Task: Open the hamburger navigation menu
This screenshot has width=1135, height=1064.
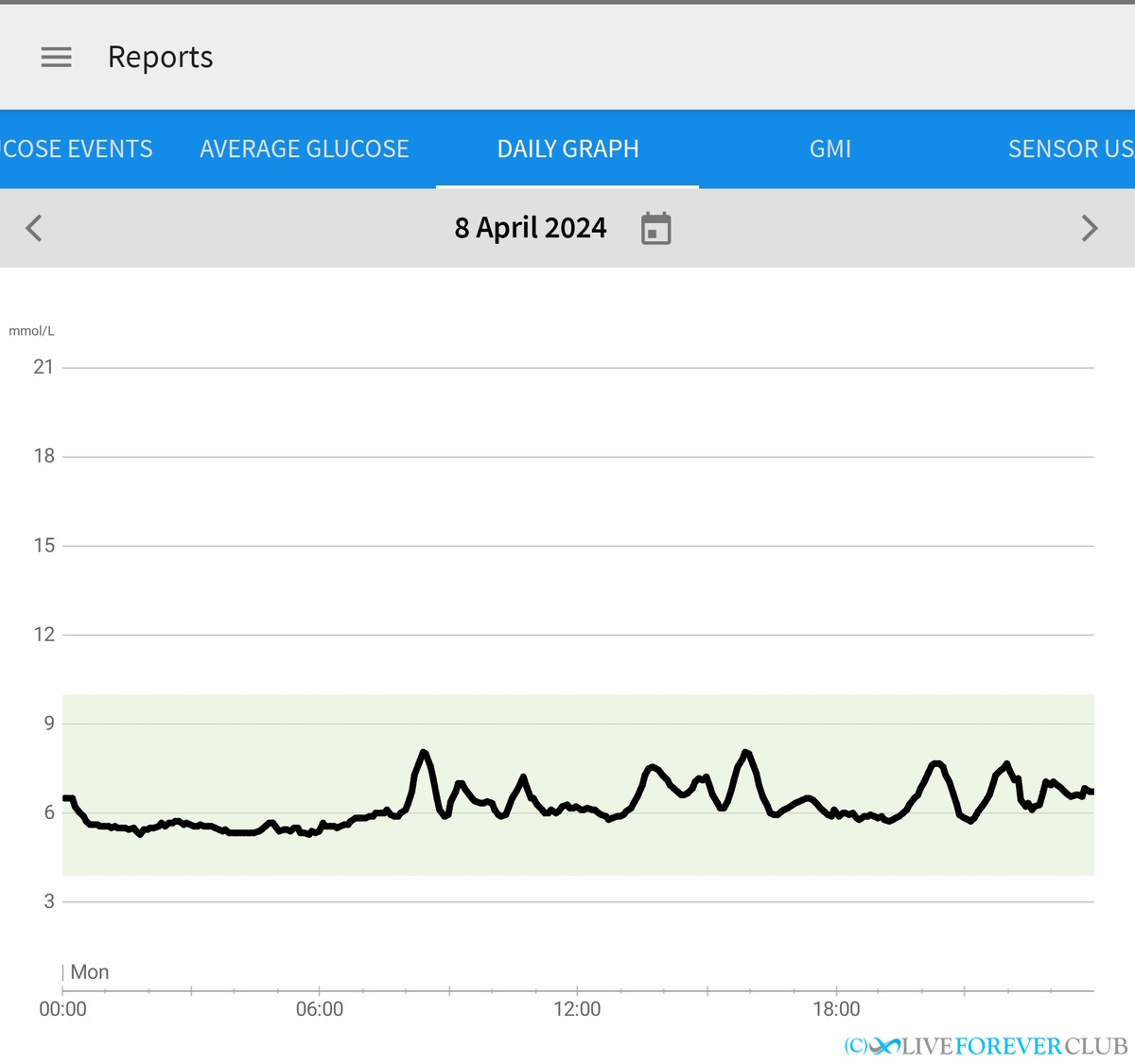Action: coord(57,58)
